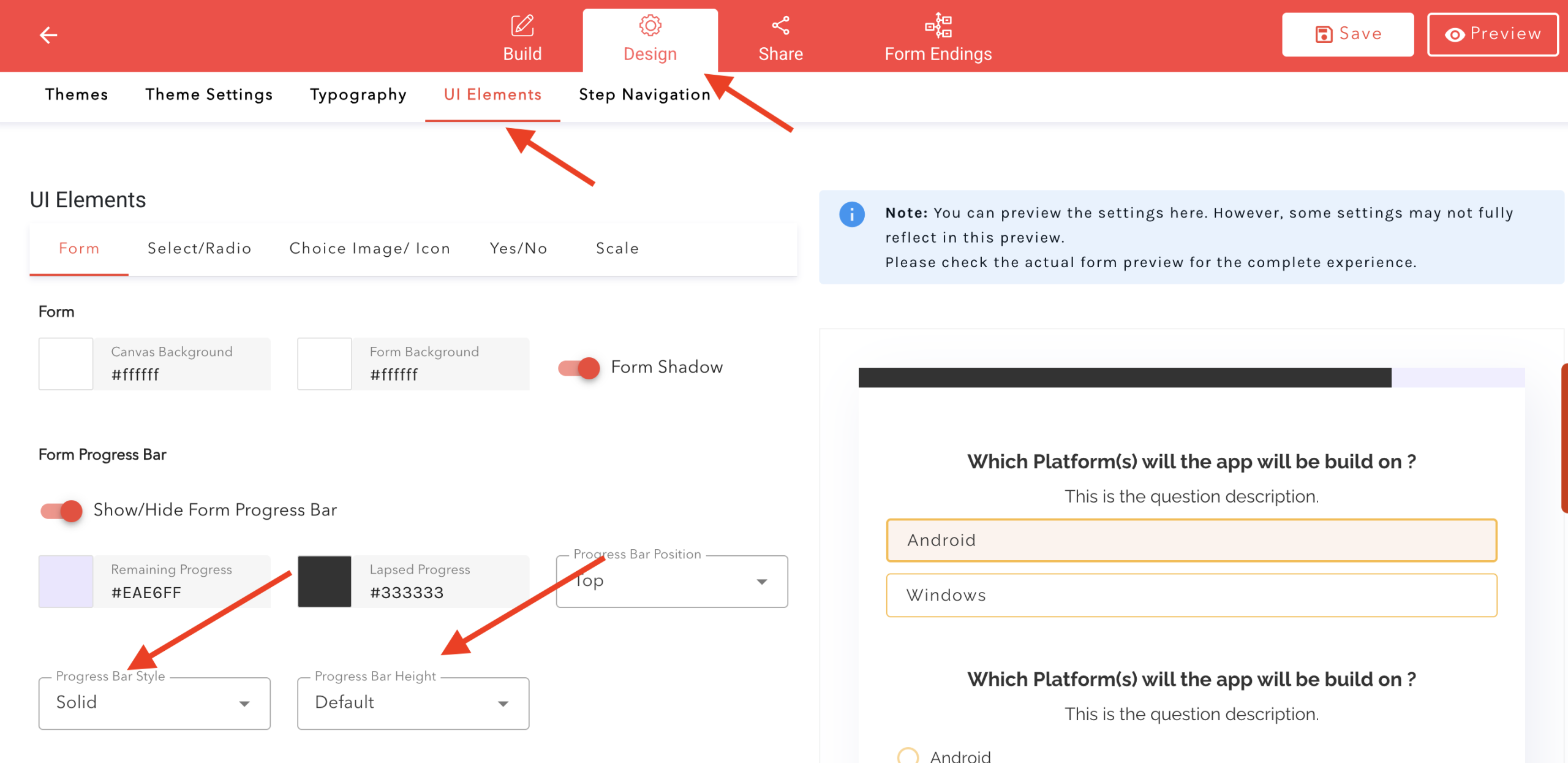Click the blue info note icon
Image resolution: width=1568 pixels, height=763 pixels.
coord(851,214)
